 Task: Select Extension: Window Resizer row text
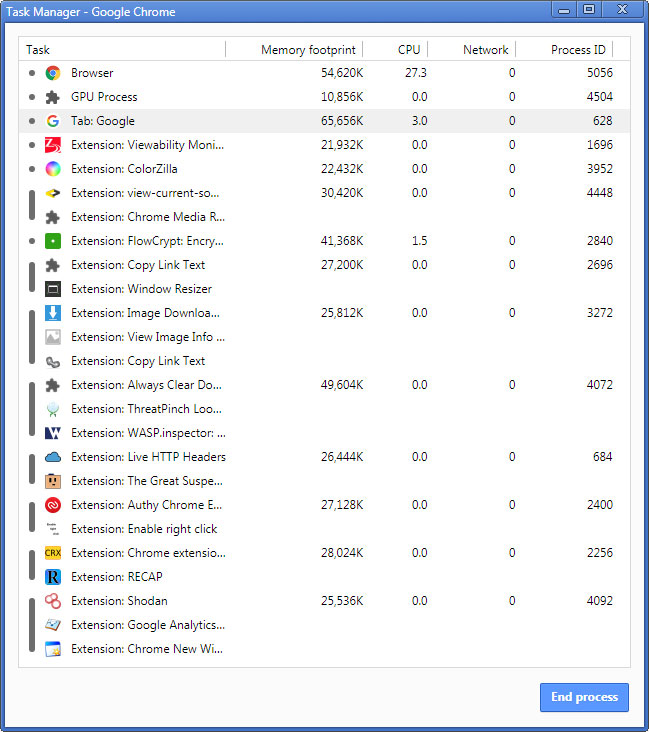141,289
